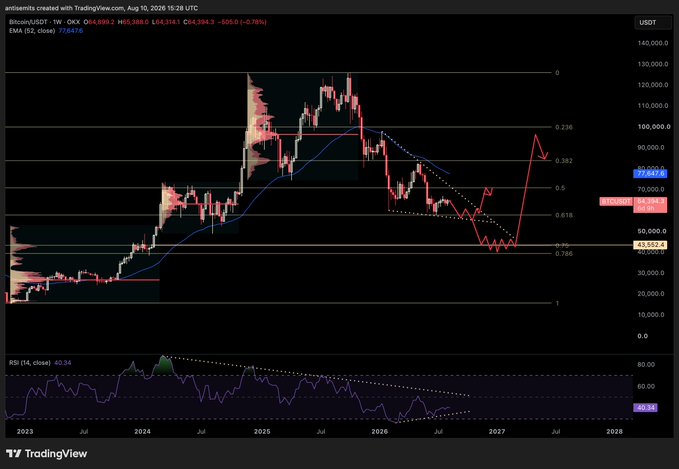This screenshot has height=469, width=679.
Task: Click the RSI (14, close) indicator label
Action: point(30,362)
